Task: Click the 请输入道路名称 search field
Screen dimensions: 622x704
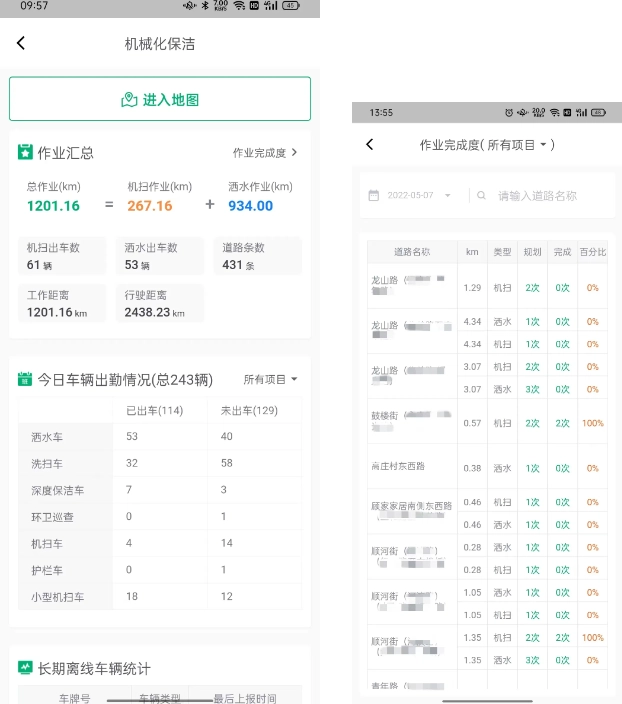Action: click(x=545, y=196)
